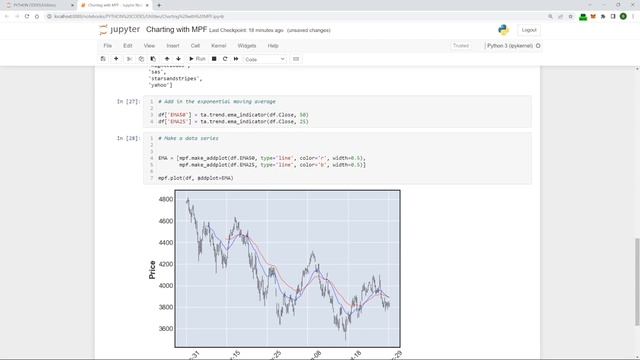Click the Jupyter logo
This screenshot has height=360, width=640.
(x=120, y=30)
